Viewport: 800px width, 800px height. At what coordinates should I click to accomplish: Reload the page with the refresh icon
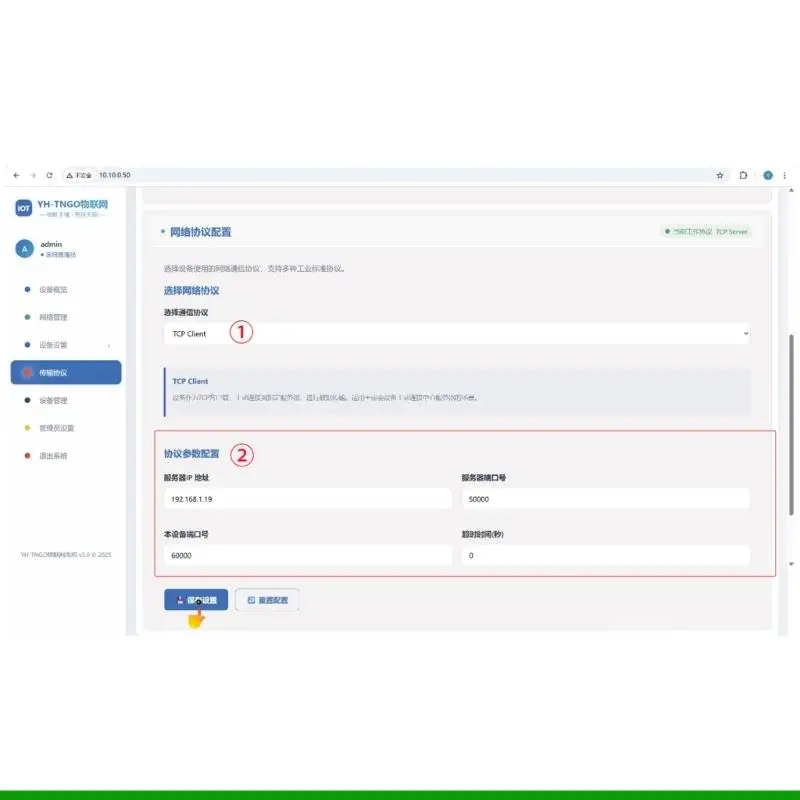[x=49, y=176]
